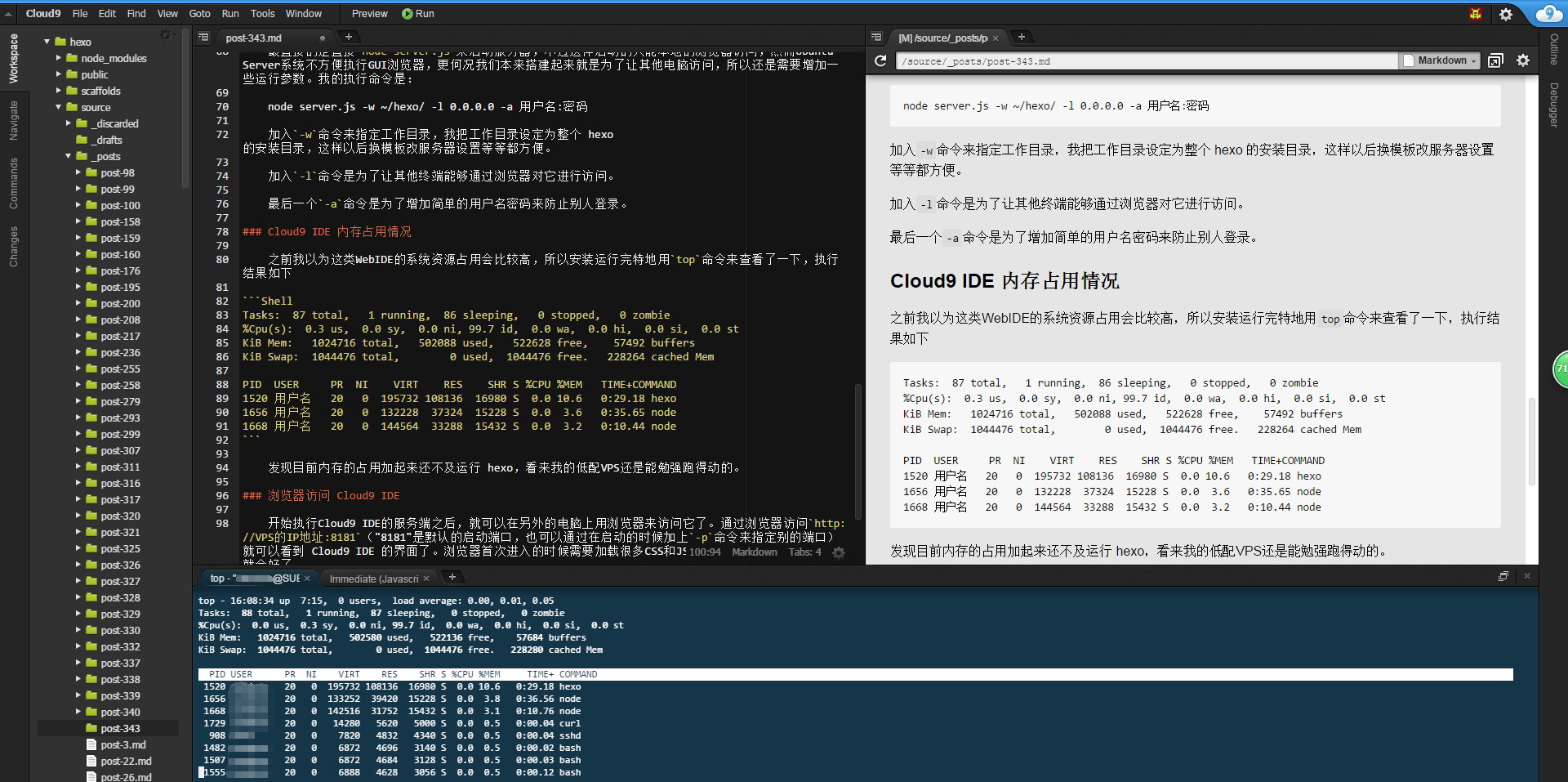Screen dimensions: 1568x782
Task: Open the Markdown previewer dropdown
Action: click(x=1441, y=60)
